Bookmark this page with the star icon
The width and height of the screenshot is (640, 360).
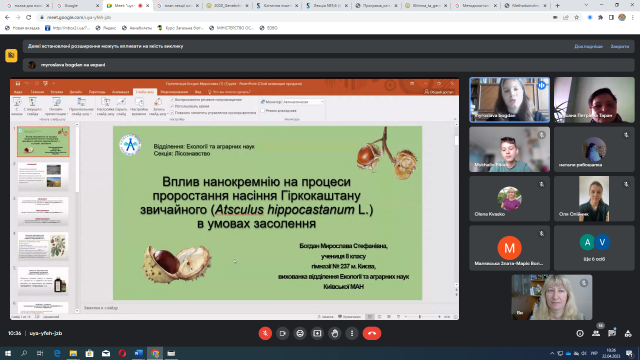pos(576,18)
